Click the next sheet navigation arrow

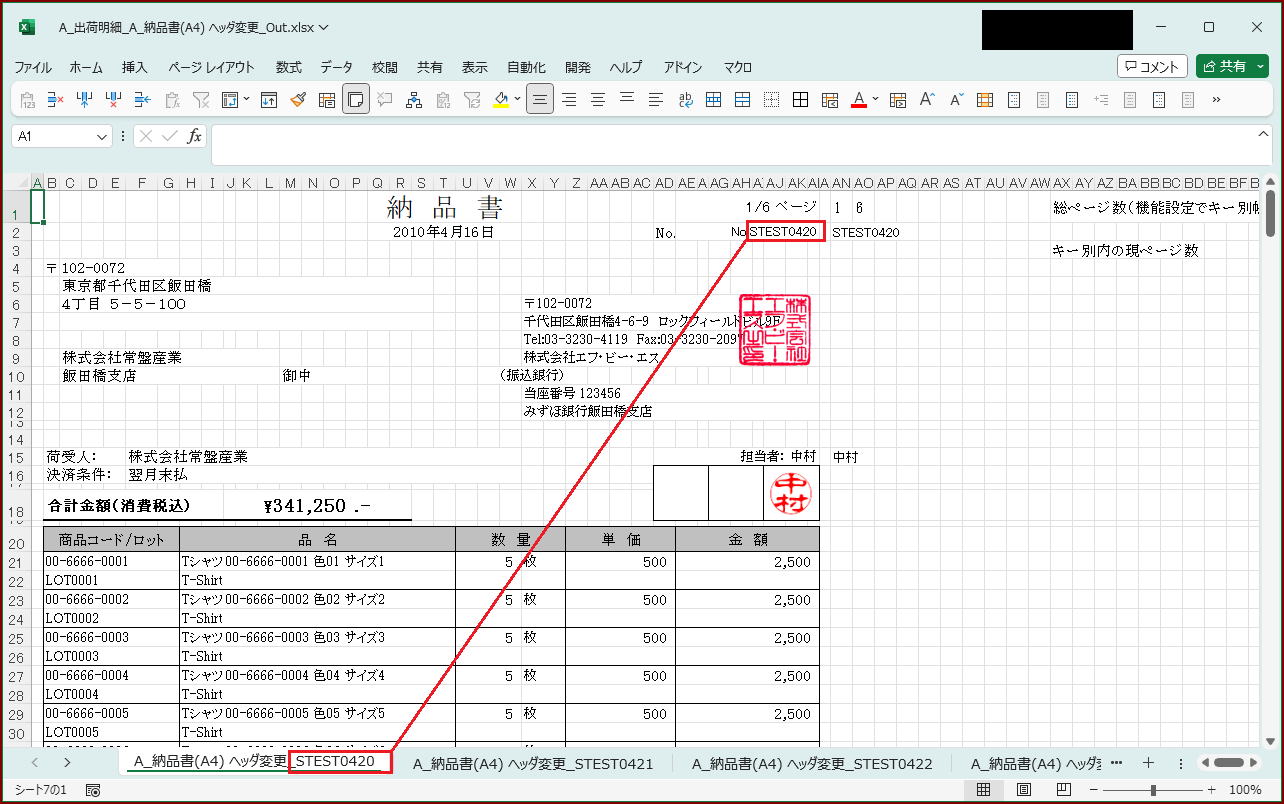[66, 763]
